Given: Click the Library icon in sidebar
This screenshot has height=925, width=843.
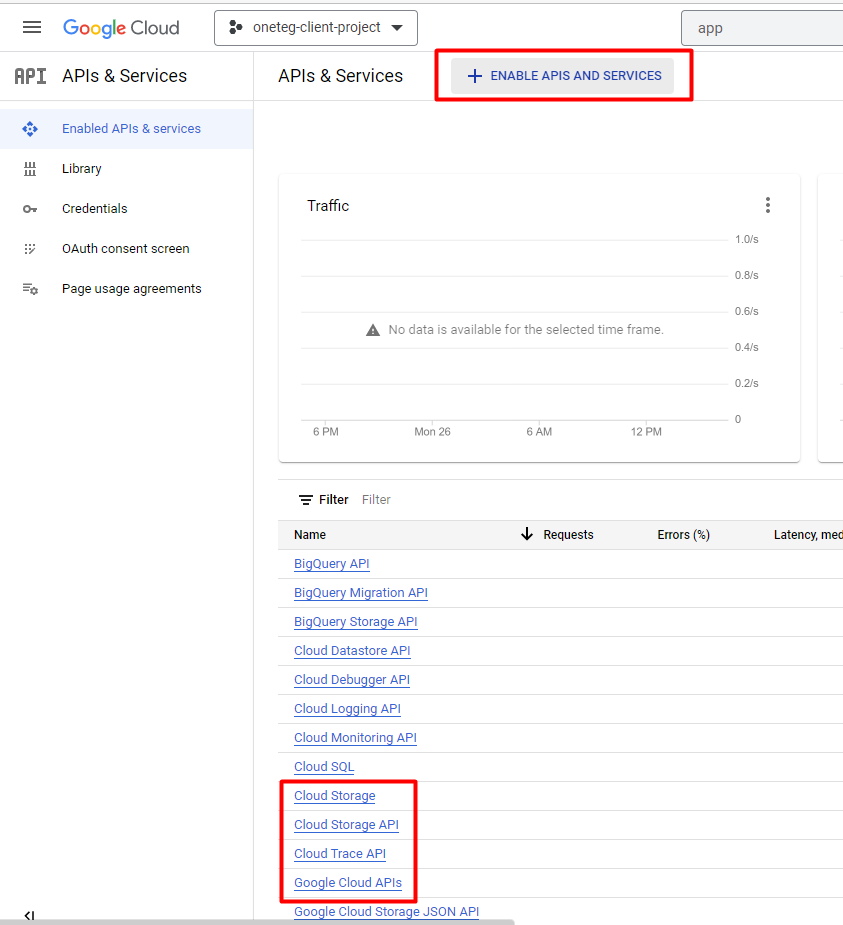Looking at the screenshot, I should click(x=30, y=169).
